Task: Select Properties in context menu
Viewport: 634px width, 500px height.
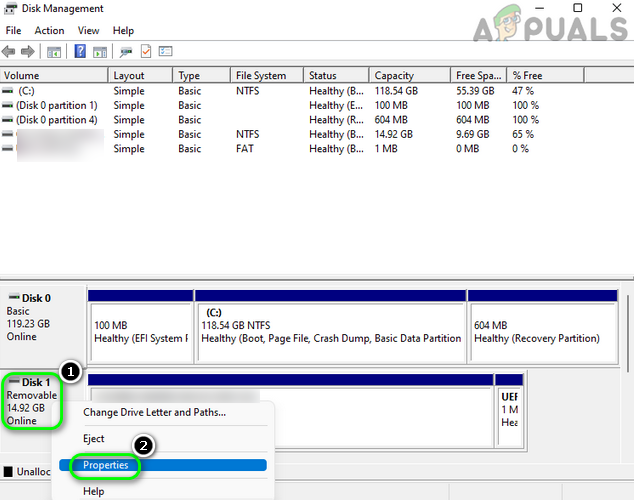Action: [x=163, y=465]
